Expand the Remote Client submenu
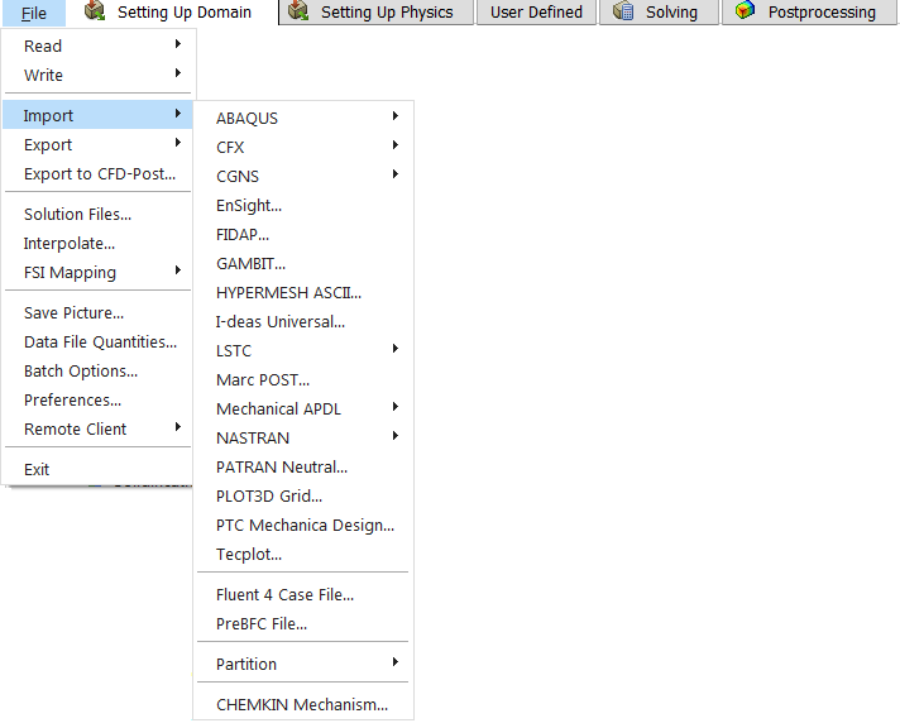Image resolution: width=900 pixels, height=728 pixels. pyautogui.click(x=99, y=429)
